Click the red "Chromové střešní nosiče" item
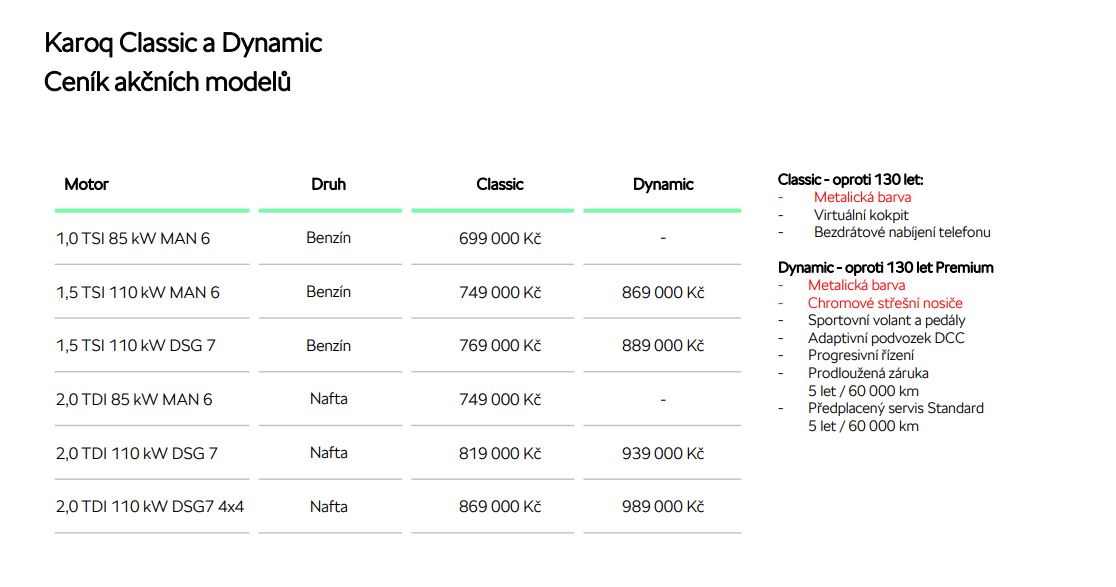Screen dimensions: 1116x587 coord(885,303)
